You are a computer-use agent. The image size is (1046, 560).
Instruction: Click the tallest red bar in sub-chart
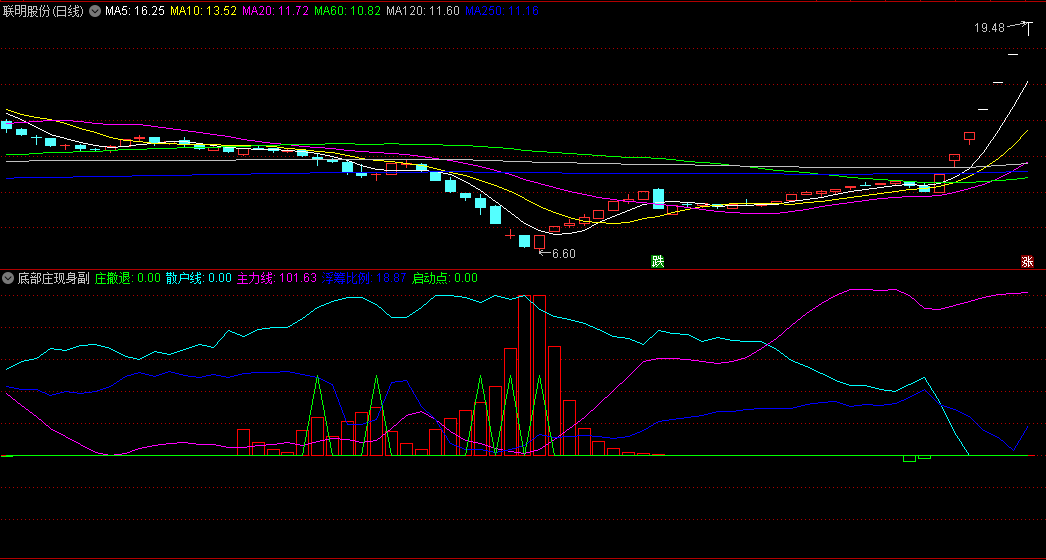click(x=524, y=375)
